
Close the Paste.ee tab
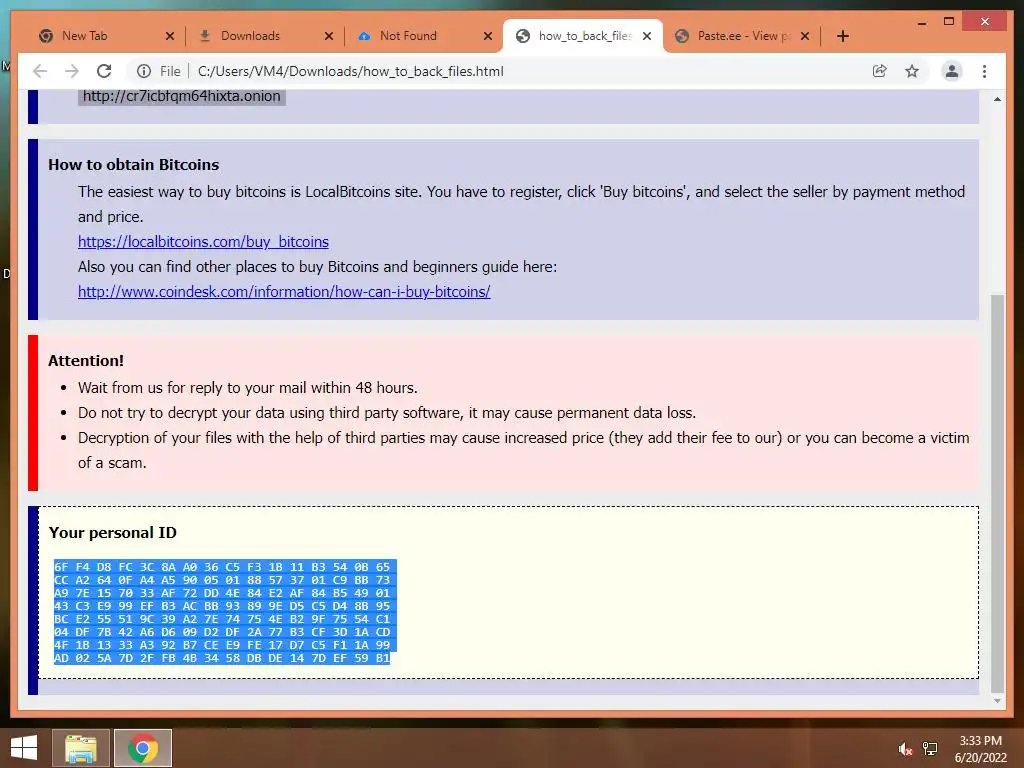(805, 36)
